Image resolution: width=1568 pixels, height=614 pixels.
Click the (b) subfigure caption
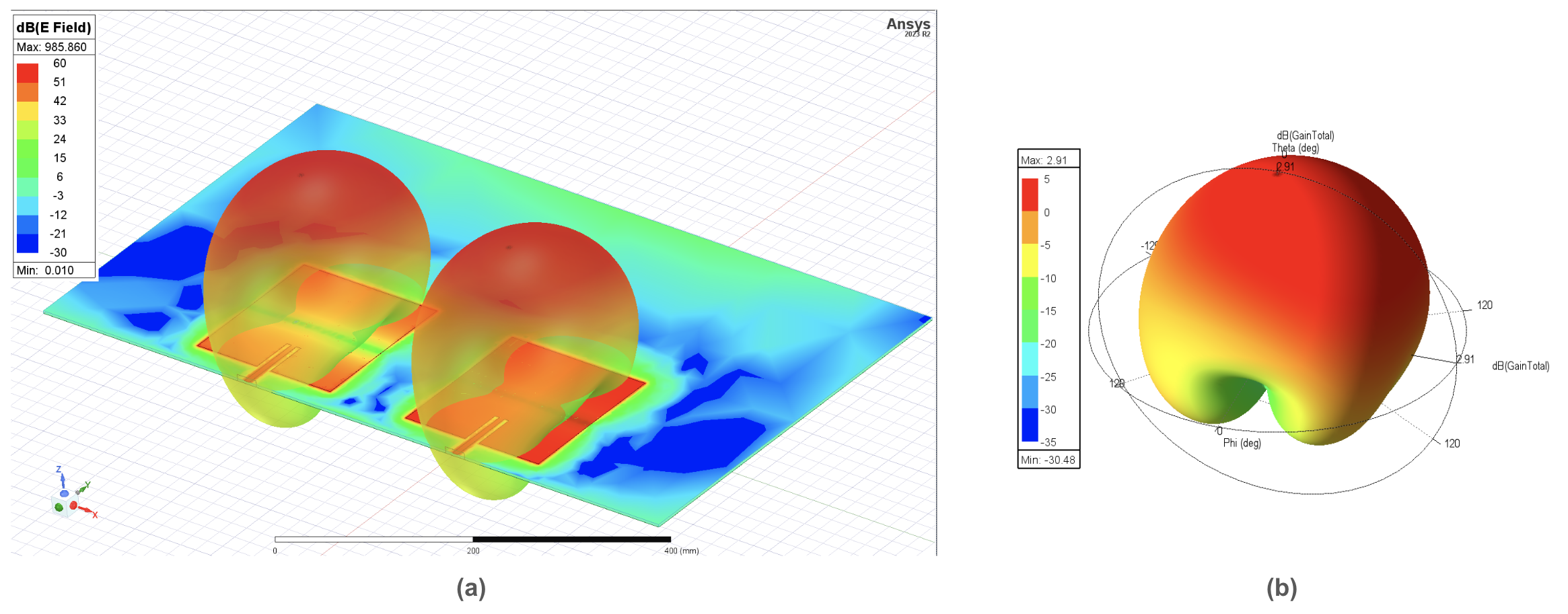coord(1282,588)
